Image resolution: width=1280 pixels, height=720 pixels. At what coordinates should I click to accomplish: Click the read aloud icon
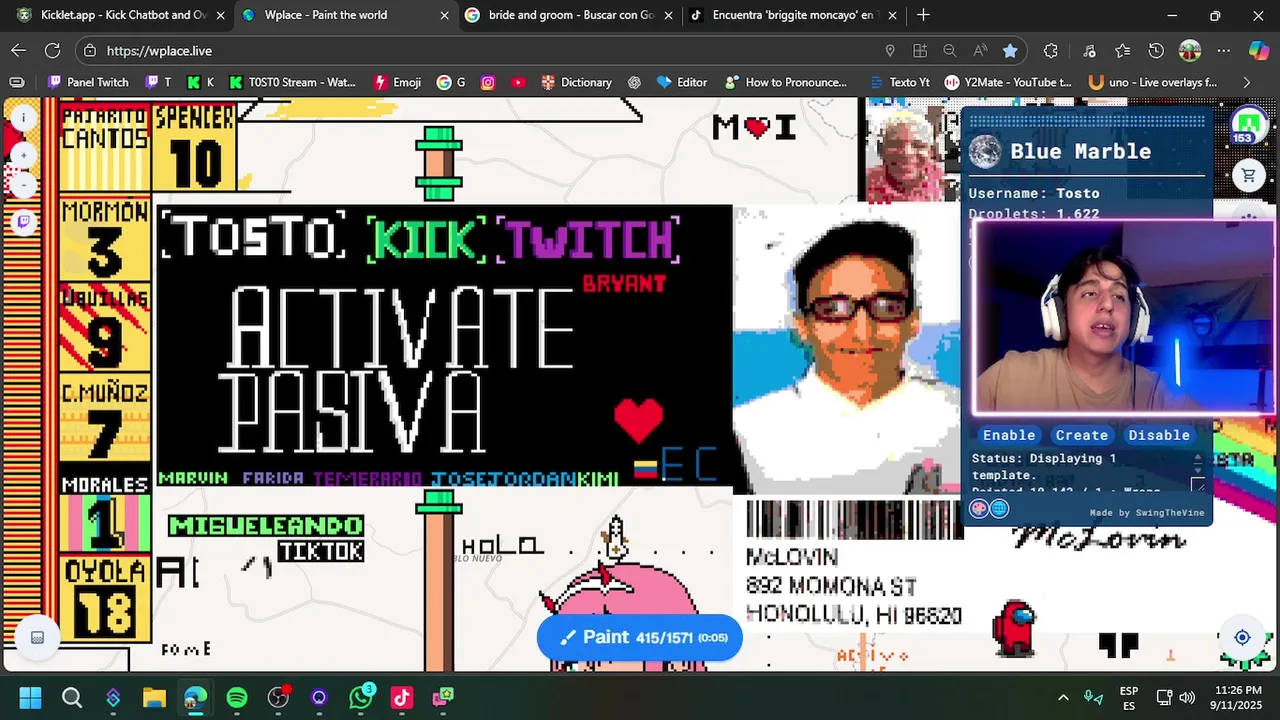click(980, 50)
